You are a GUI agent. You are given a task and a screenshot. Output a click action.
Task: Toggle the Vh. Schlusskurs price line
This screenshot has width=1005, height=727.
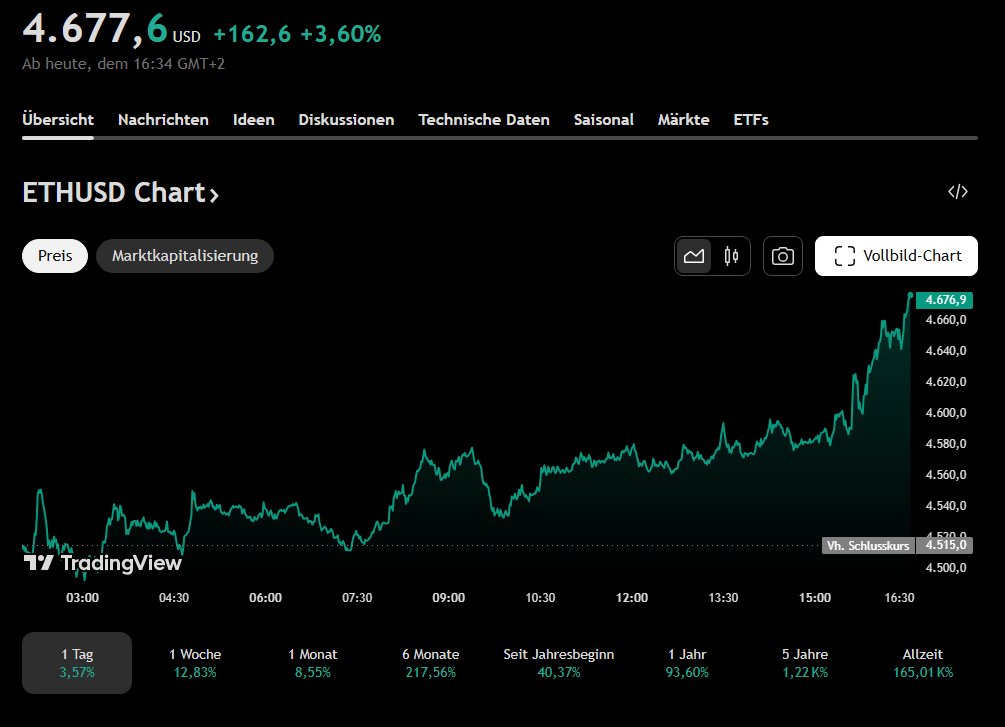point(866,545)
